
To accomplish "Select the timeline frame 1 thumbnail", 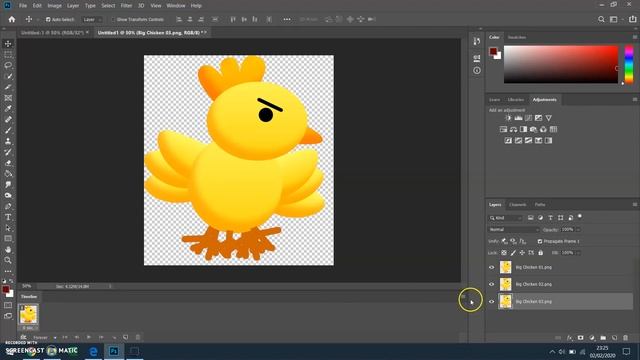I will 29,315.
